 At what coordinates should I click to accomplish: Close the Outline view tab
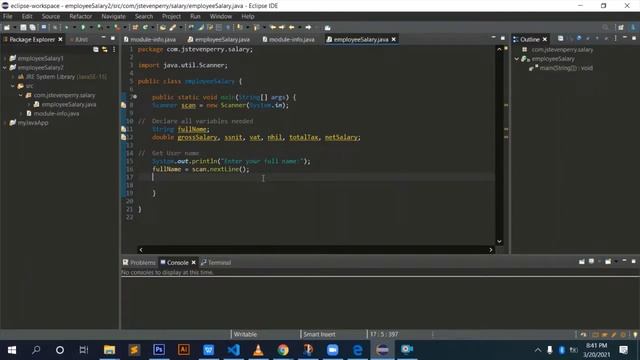(544, 39)
